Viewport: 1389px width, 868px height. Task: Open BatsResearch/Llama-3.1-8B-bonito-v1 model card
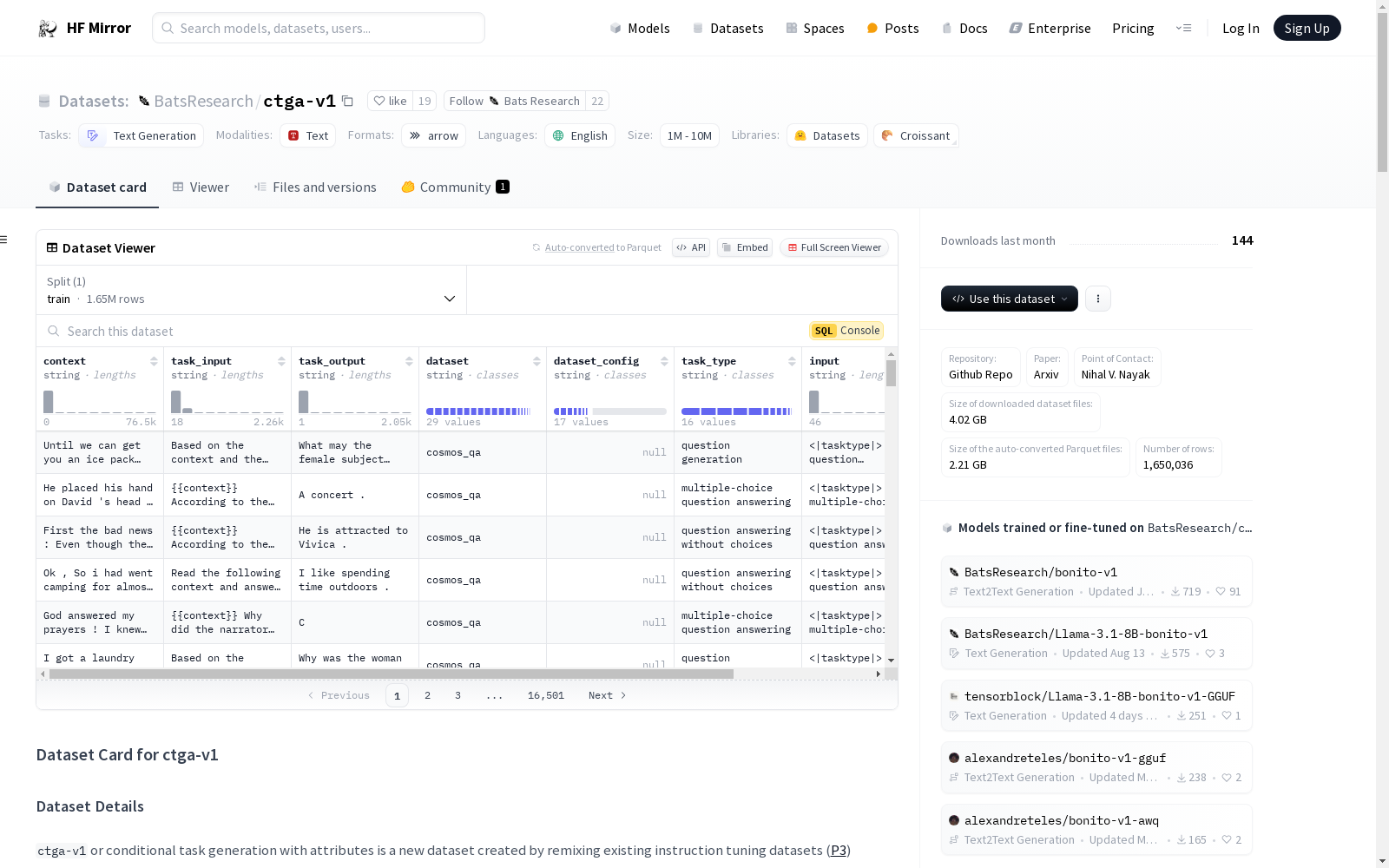click(1096, 643)
